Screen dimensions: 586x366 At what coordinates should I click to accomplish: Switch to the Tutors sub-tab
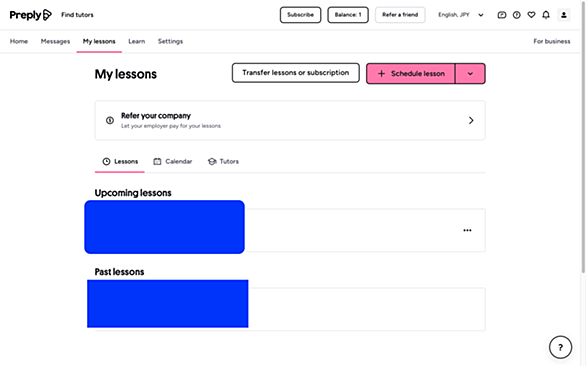point(223,162)
